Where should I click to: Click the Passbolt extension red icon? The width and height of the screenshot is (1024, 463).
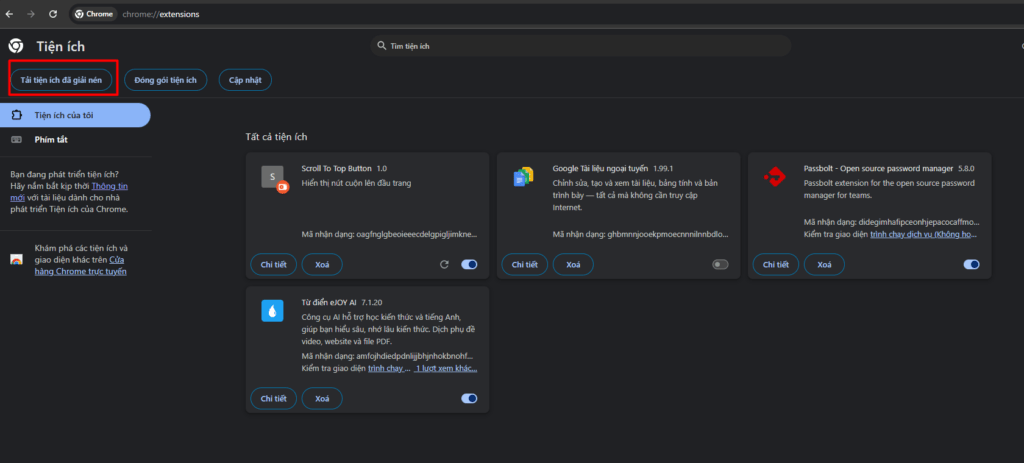coord(773,178)
